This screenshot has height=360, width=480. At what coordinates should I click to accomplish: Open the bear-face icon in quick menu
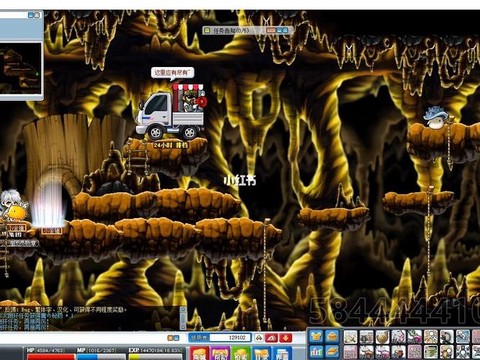tap(316, 337)
